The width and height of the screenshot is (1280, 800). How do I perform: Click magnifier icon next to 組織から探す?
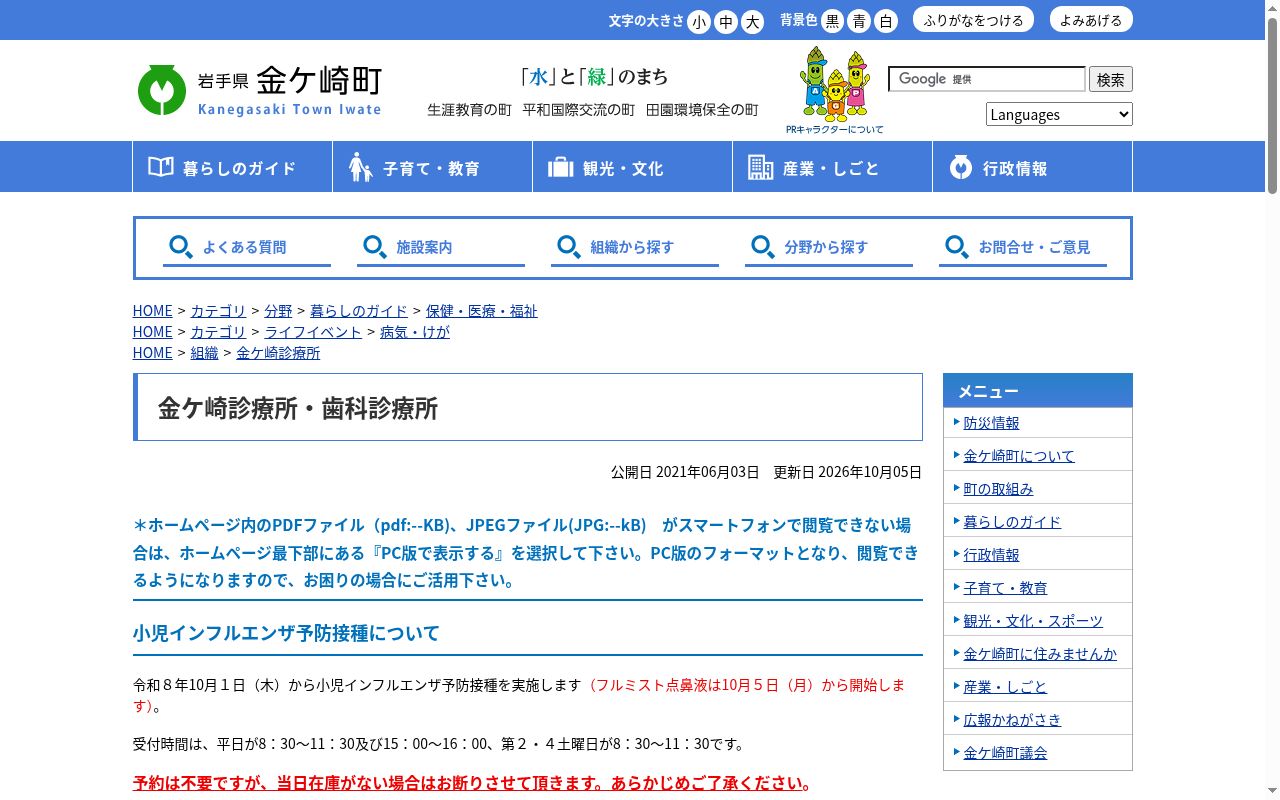(x=569, y=247)
